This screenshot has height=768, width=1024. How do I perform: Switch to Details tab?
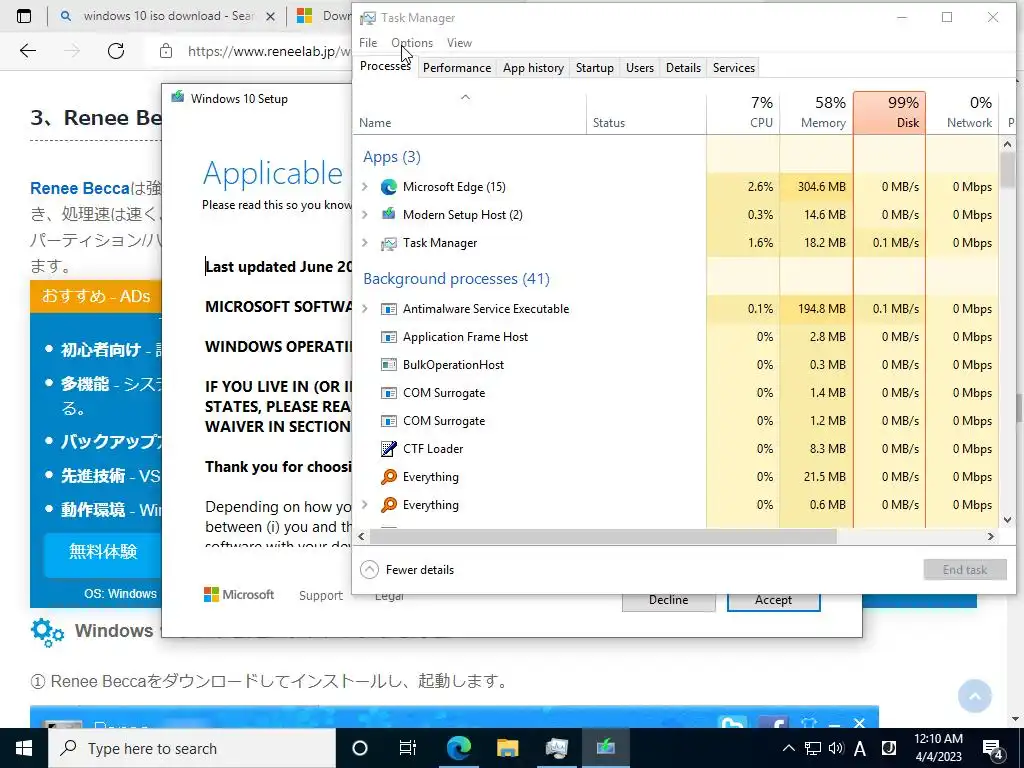[683, 68]
